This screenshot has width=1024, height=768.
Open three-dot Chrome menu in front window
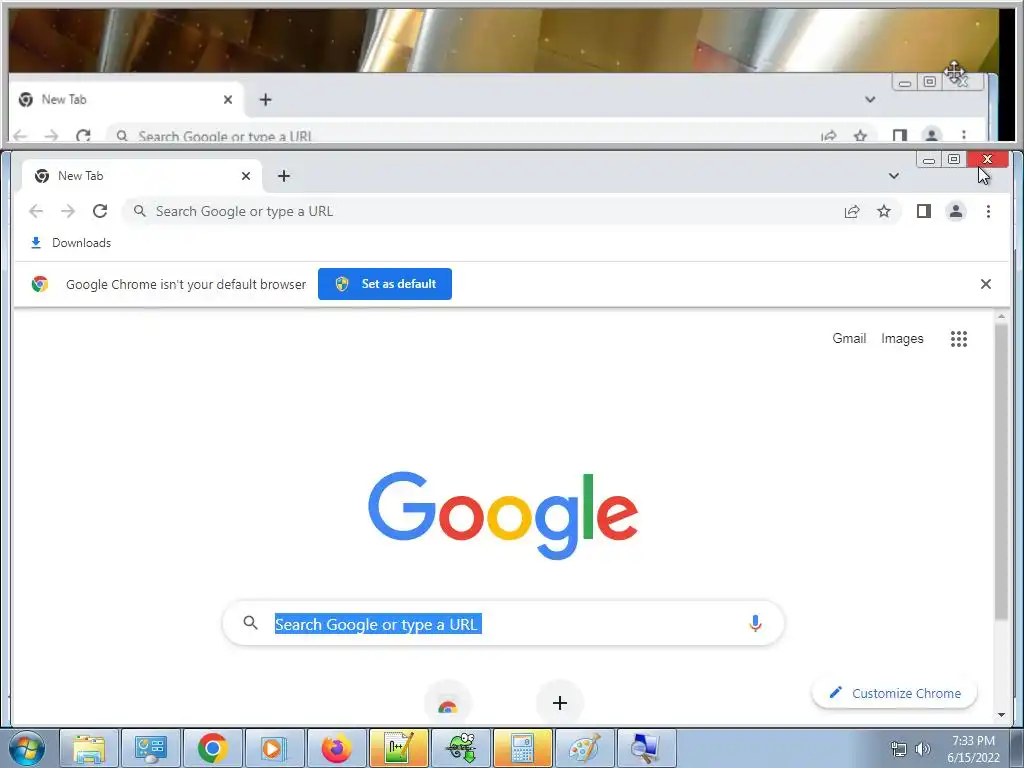[x=988, y=211]
